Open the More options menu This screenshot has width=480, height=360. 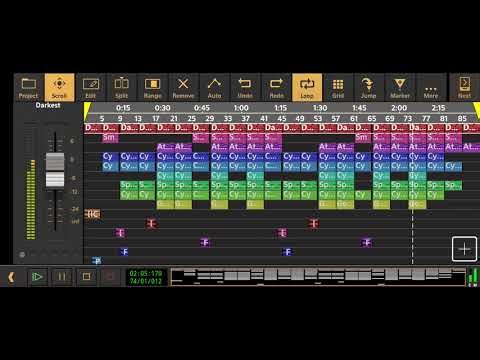(431, 87)
